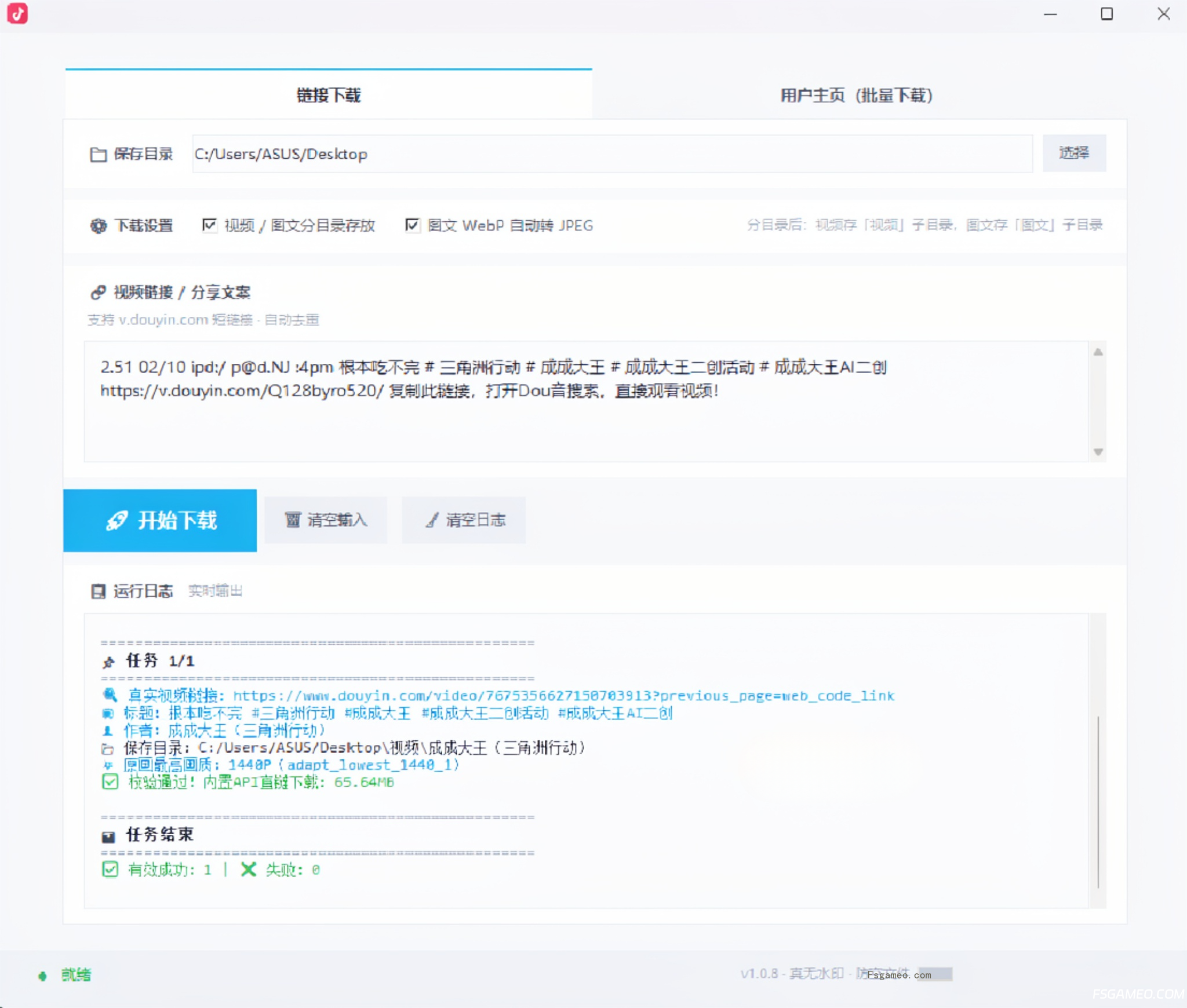Image resolution: width=1187 pixels, height=1008 pixels.
Task: Click the rocket icon on 开始下载
Action: (x=116, y=520)
